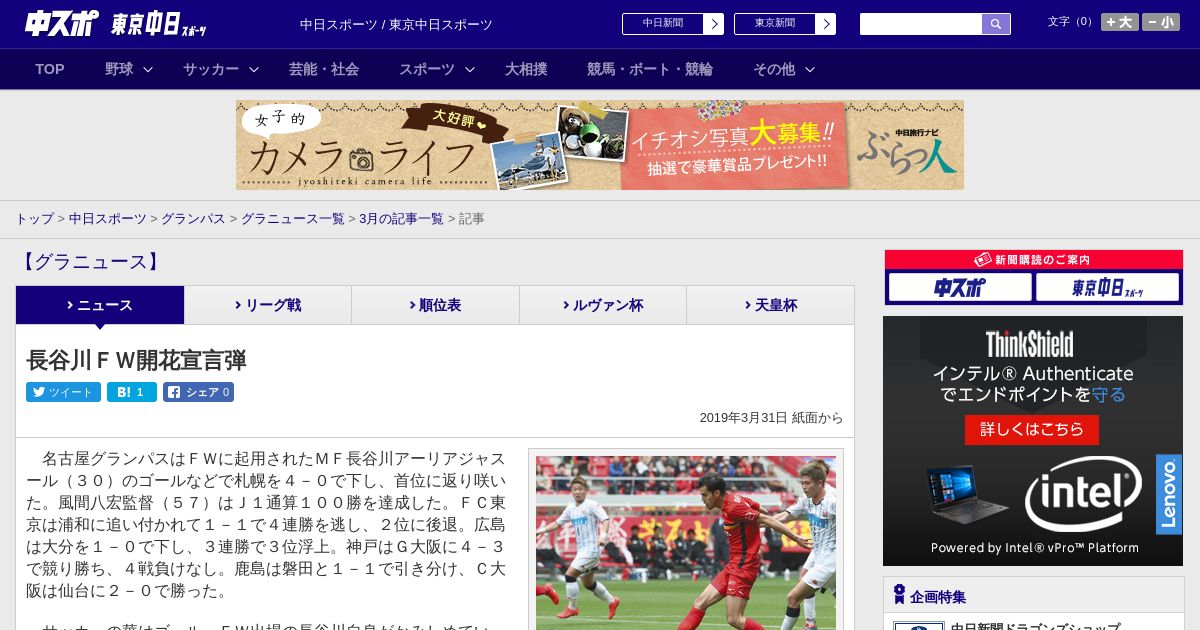Viewport: 1200px width, 630px height.
Task: Select the ニュース tab
Action: coord(100,305)
